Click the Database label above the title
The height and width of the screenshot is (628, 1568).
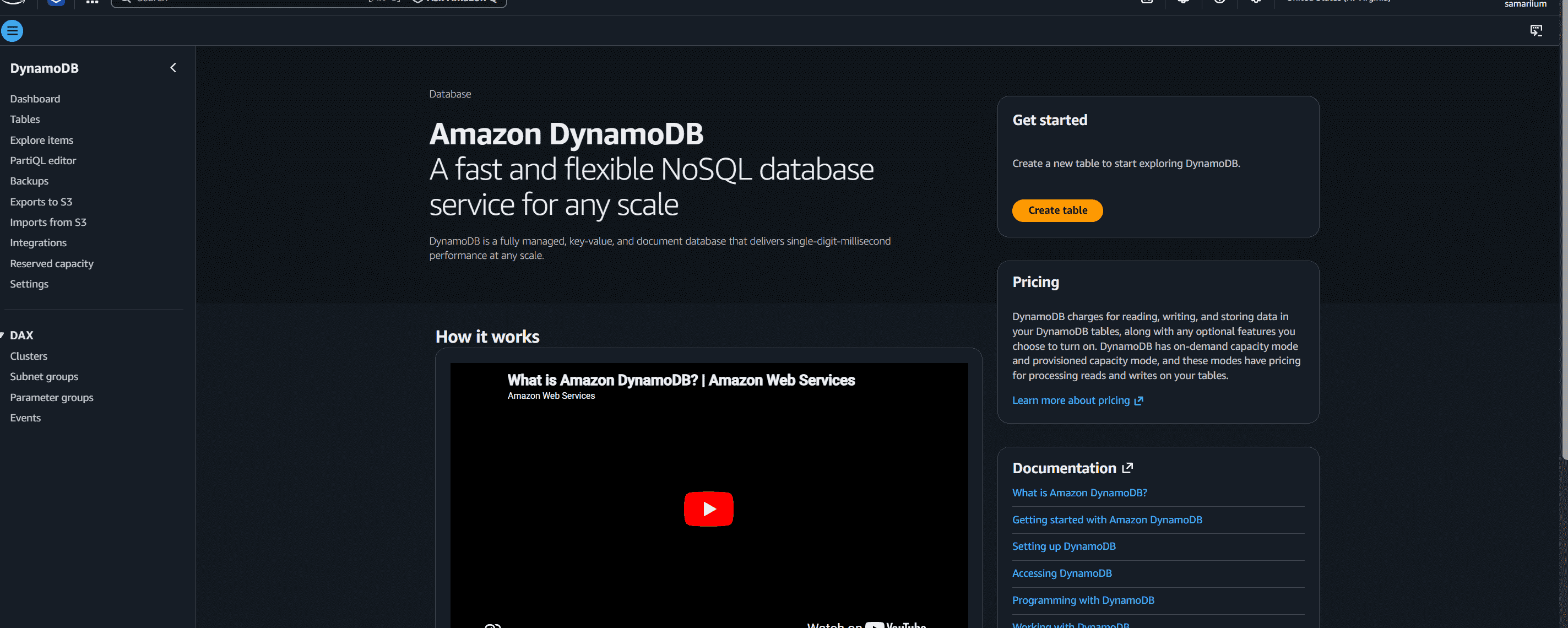(x=450, y=94)
